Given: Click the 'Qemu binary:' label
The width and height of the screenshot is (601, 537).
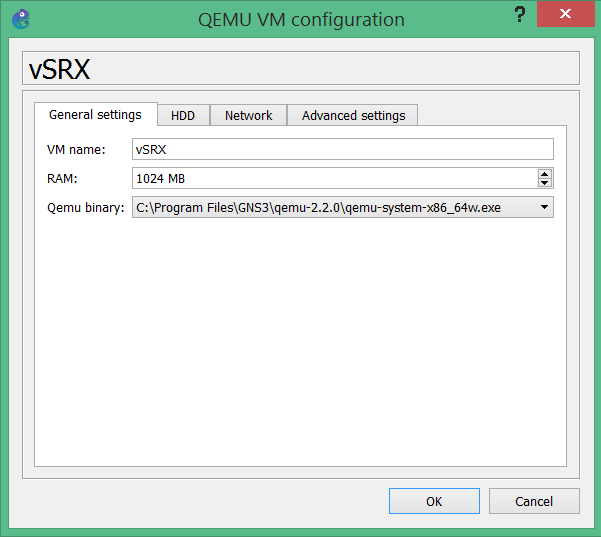Looking at the screenshot, I should point(85,208).
